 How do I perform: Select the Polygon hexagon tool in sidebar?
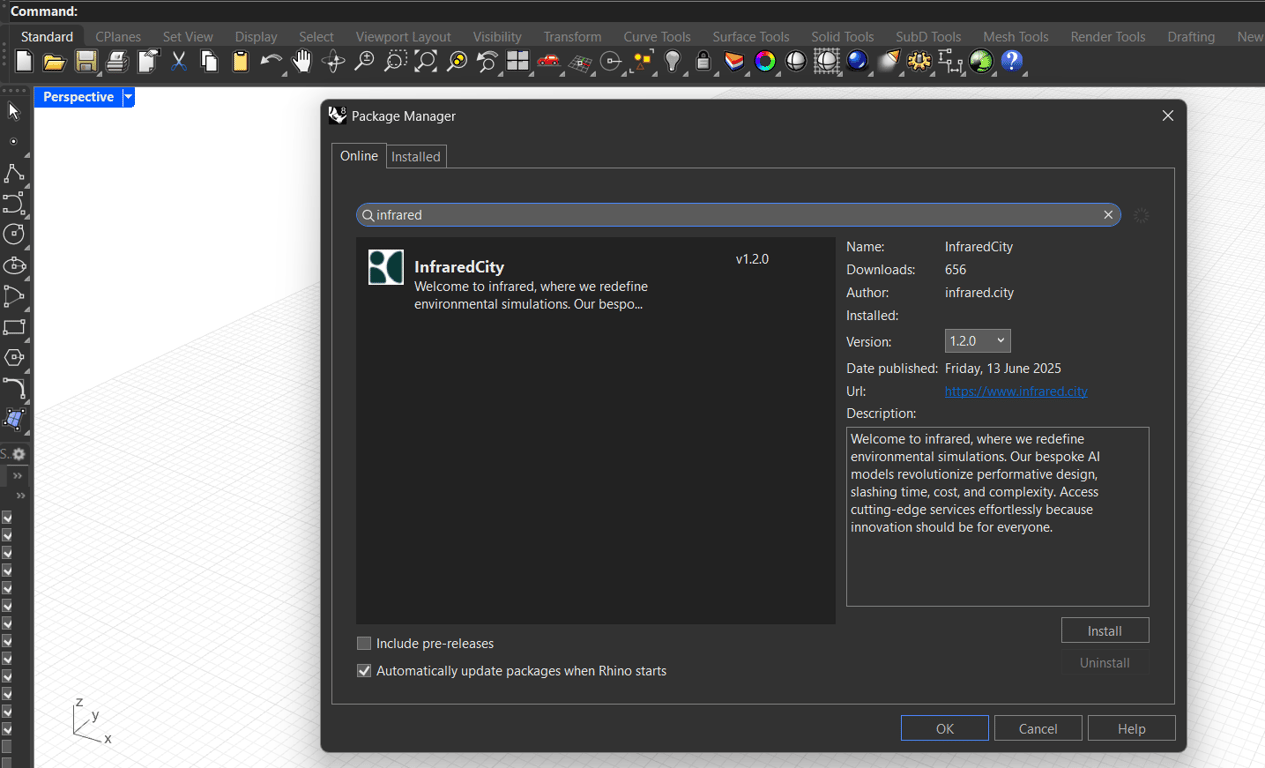click(14, 357)
